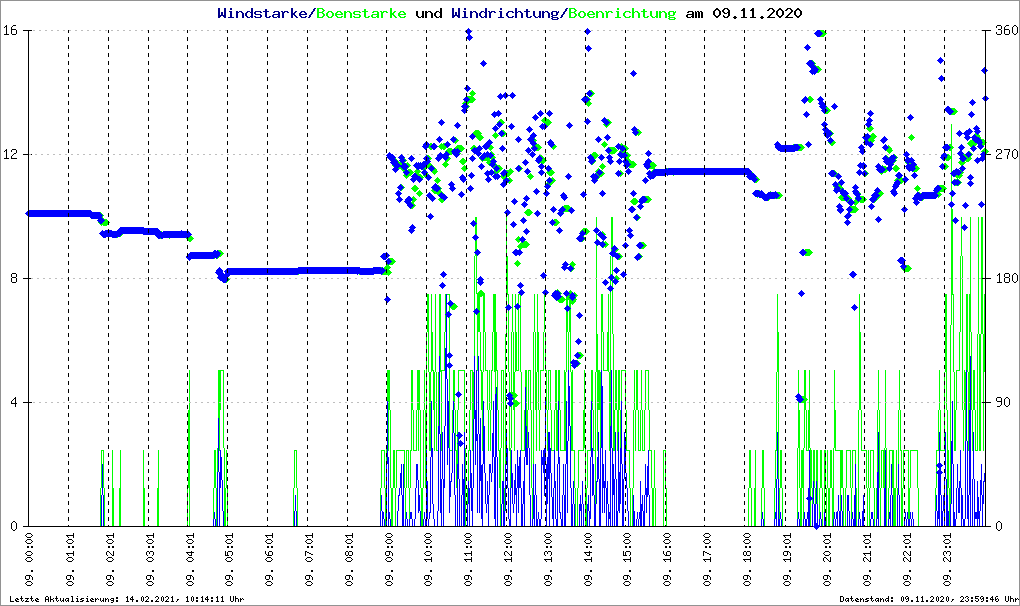Click the 270 label on right axis
Viewport: 1020px width, 606px height.
(1003, 155)
